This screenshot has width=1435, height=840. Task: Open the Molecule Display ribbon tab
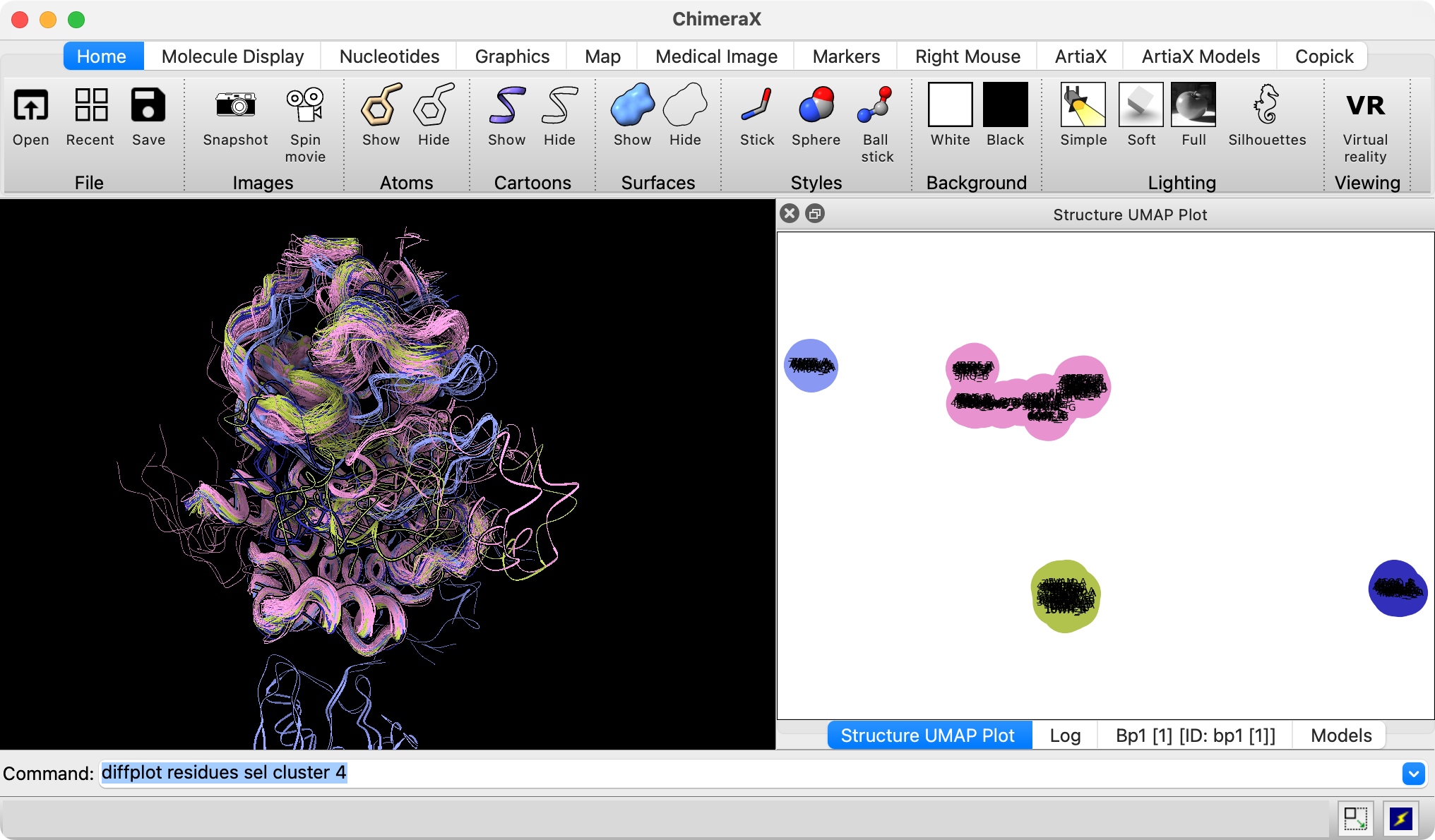232,56
